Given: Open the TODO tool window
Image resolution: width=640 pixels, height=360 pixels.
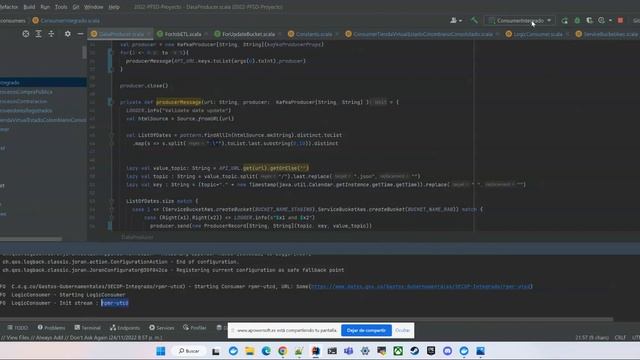Looking at the screenshot, I should (18, 327).
